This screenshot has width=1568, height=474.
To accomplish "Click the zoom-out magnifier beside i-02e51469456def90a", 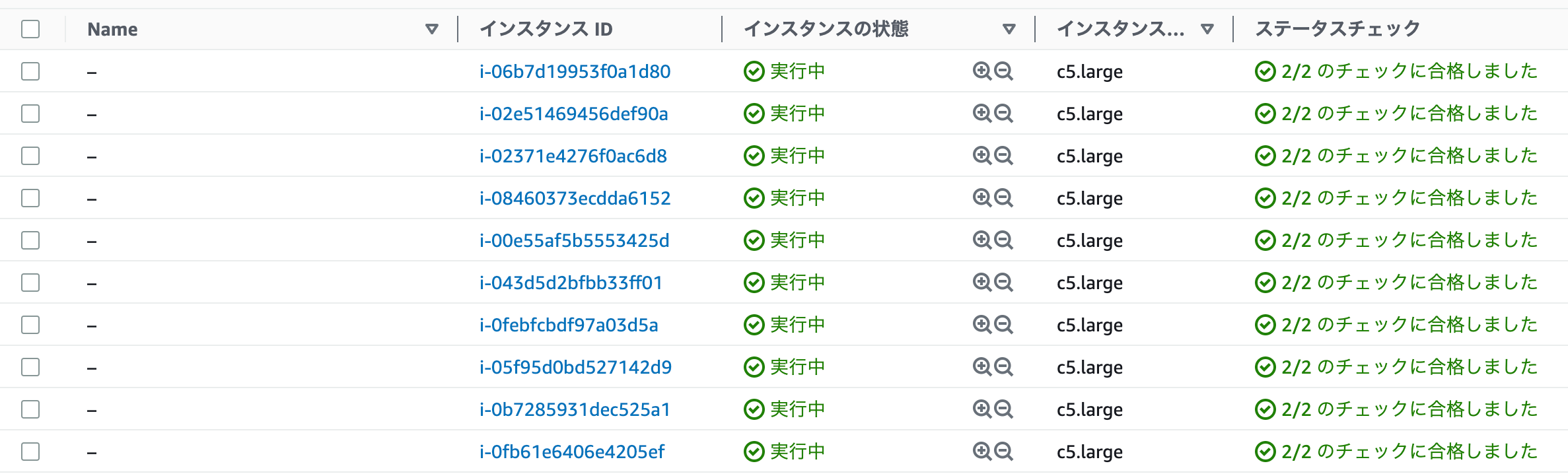I will tap(1003, 113).
